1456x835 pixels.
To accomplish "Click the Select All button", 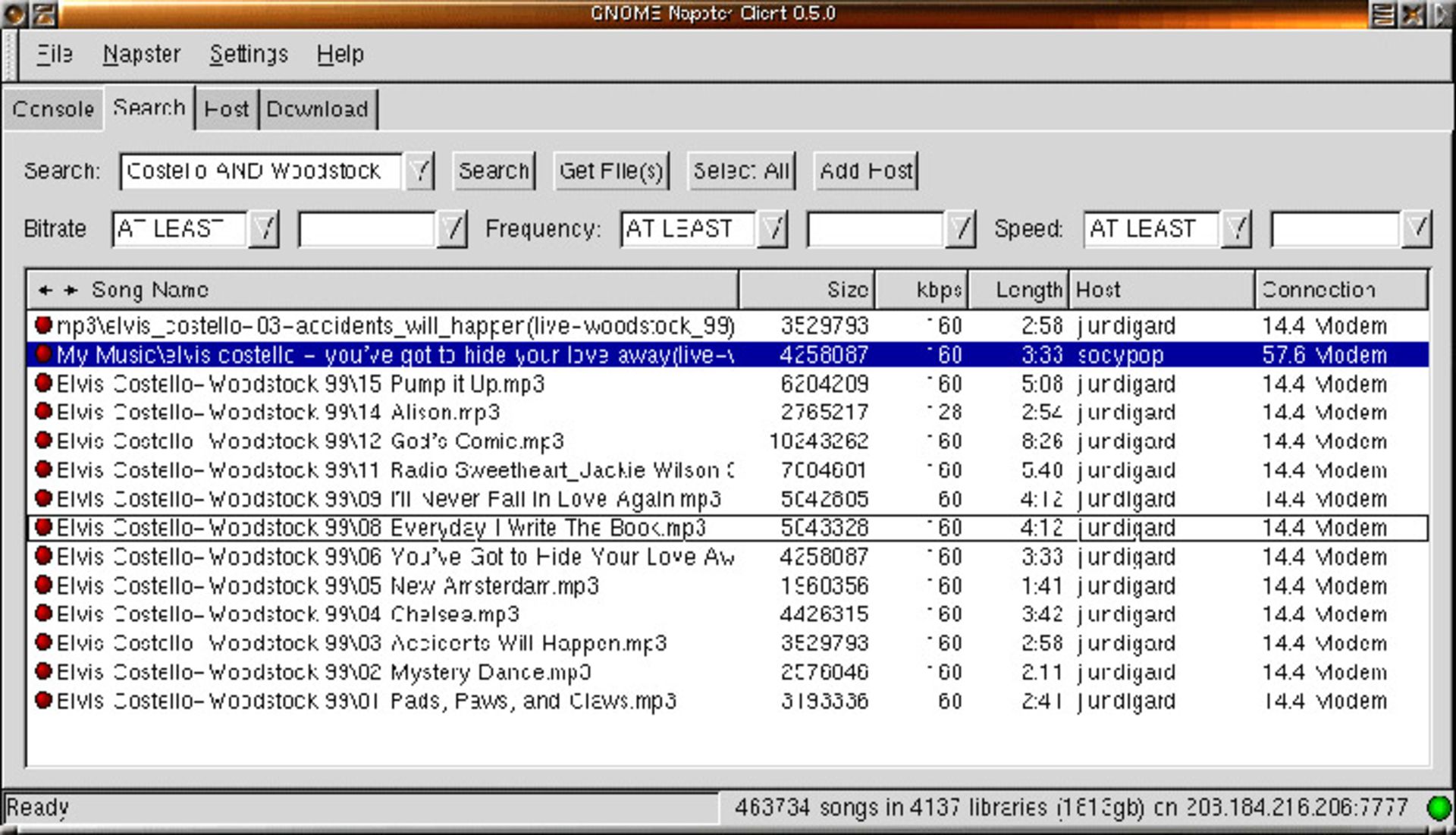I will (741, 171).
